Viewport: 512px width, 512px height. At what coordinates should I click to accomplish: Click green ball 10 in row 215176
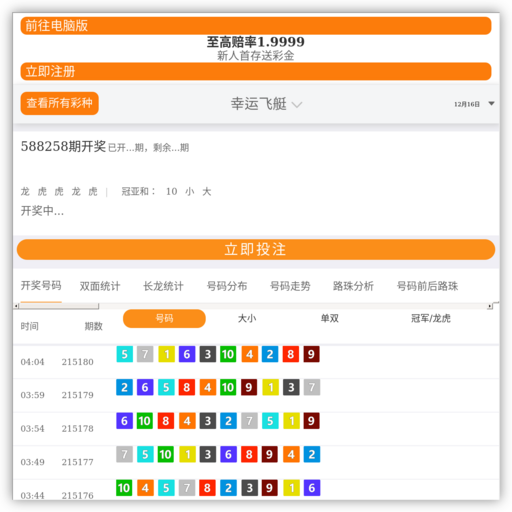124,488
